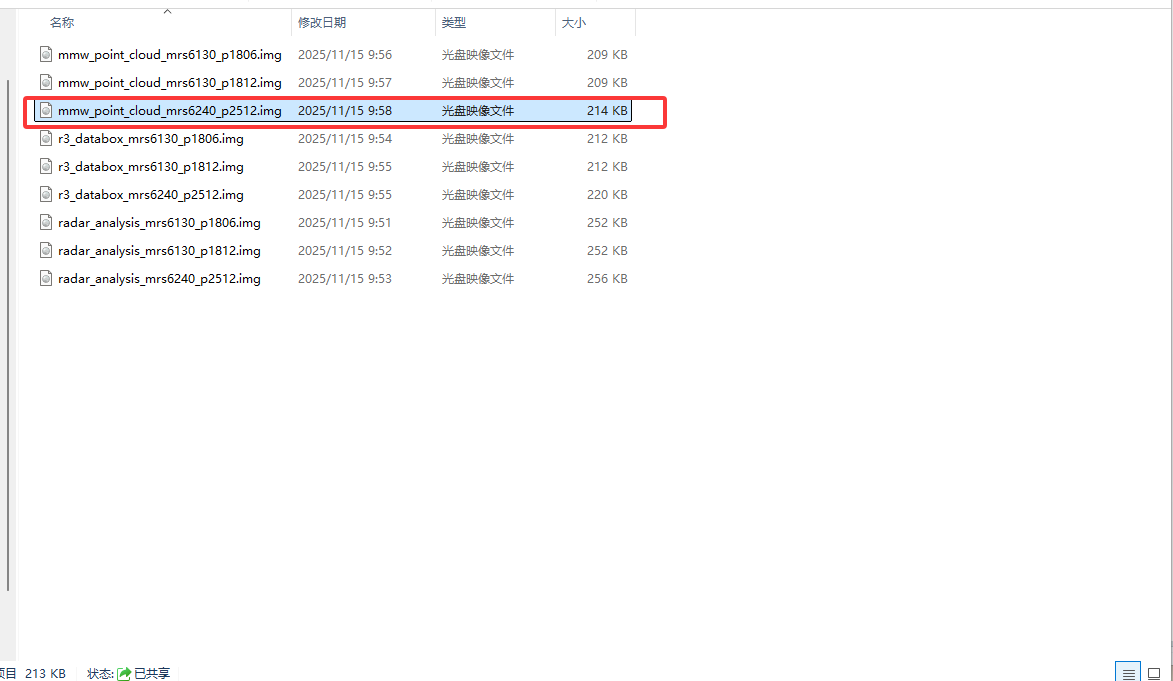The width and height of the screenshot is (1173, 681).
Task: Click the shared status icon in status bar
Action: pyautogui.click(x=124, y=674)
